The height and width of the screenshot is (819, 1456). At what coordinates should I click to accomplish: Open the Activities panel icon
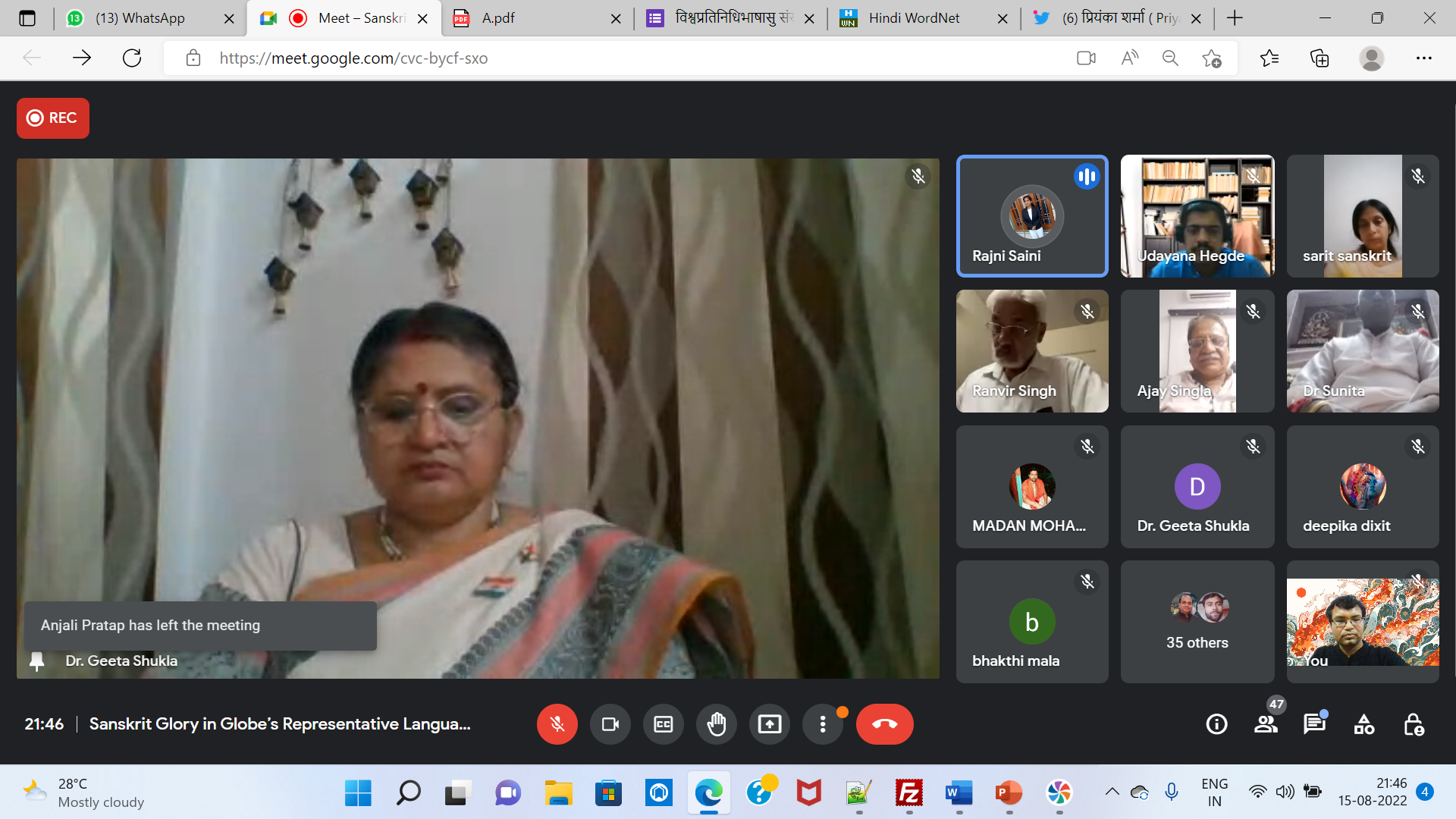(x=1363, y=724)
